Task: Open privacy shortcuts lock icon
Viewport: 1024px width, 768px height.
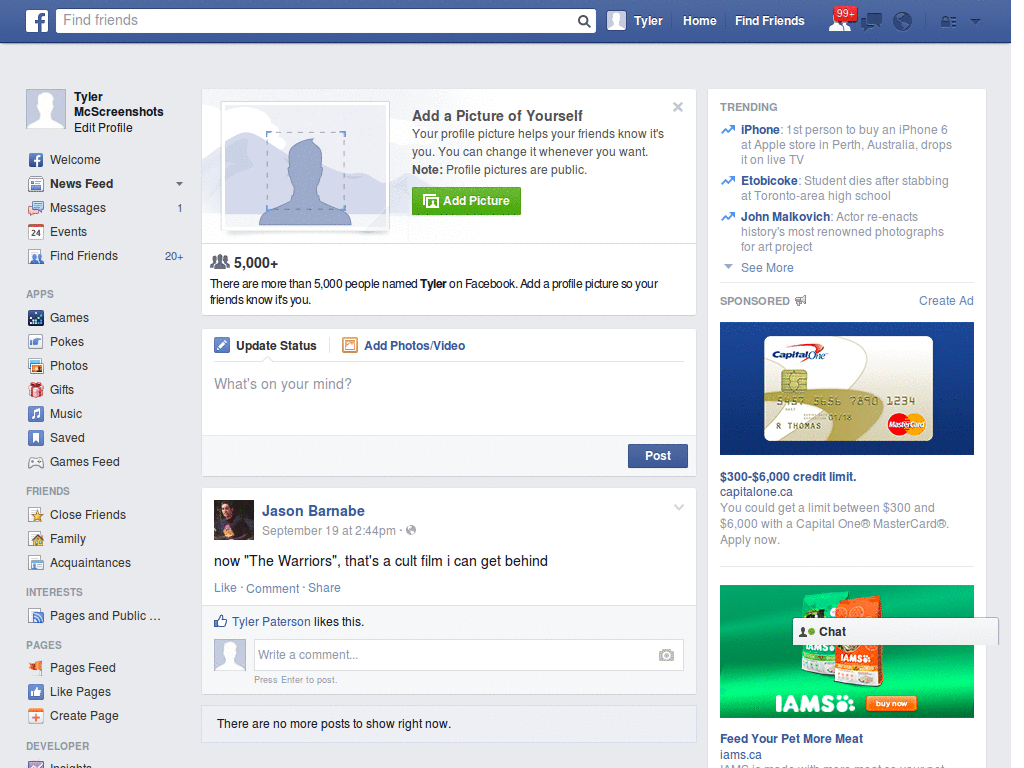Action: coord(948,22)
